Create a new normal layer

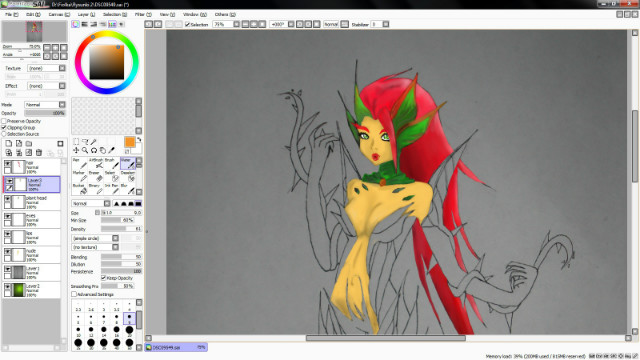(x=9, y=143)
